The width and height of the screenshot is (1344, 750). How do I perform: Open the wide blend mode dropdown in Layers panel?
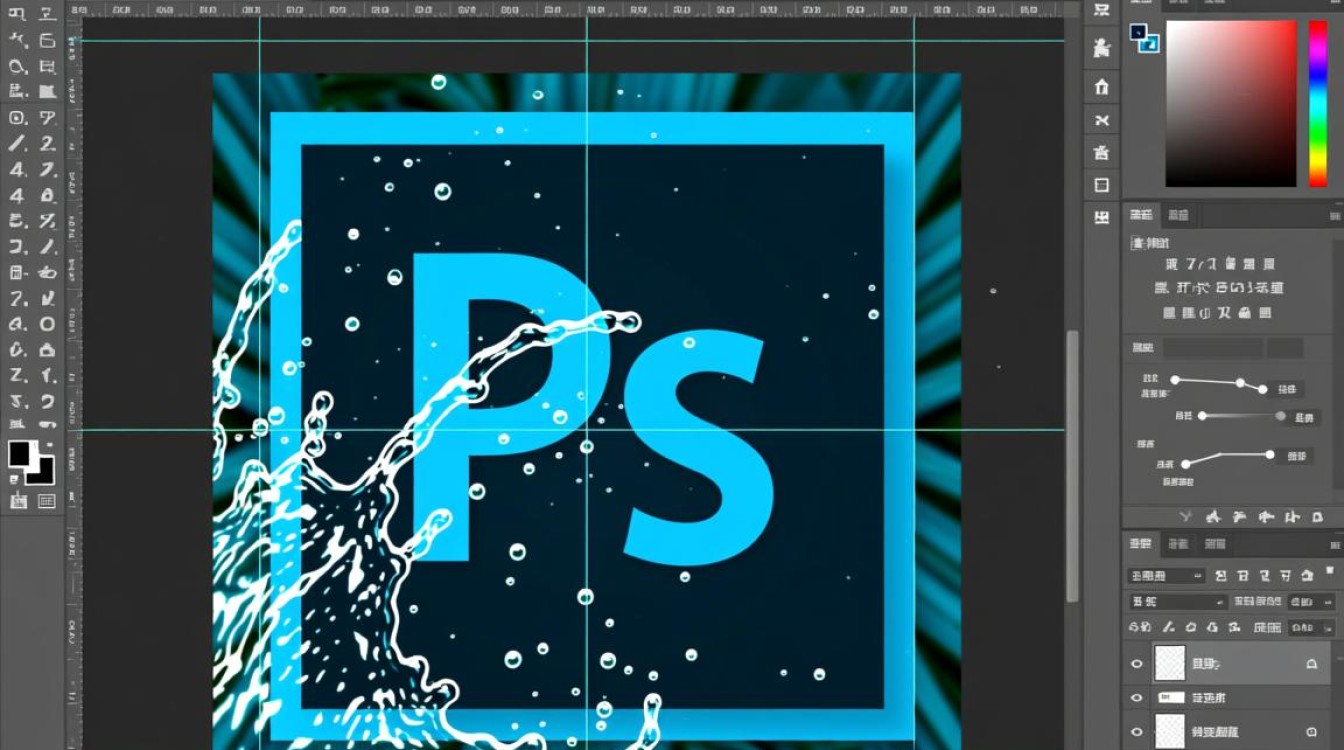coord(1178,602)
